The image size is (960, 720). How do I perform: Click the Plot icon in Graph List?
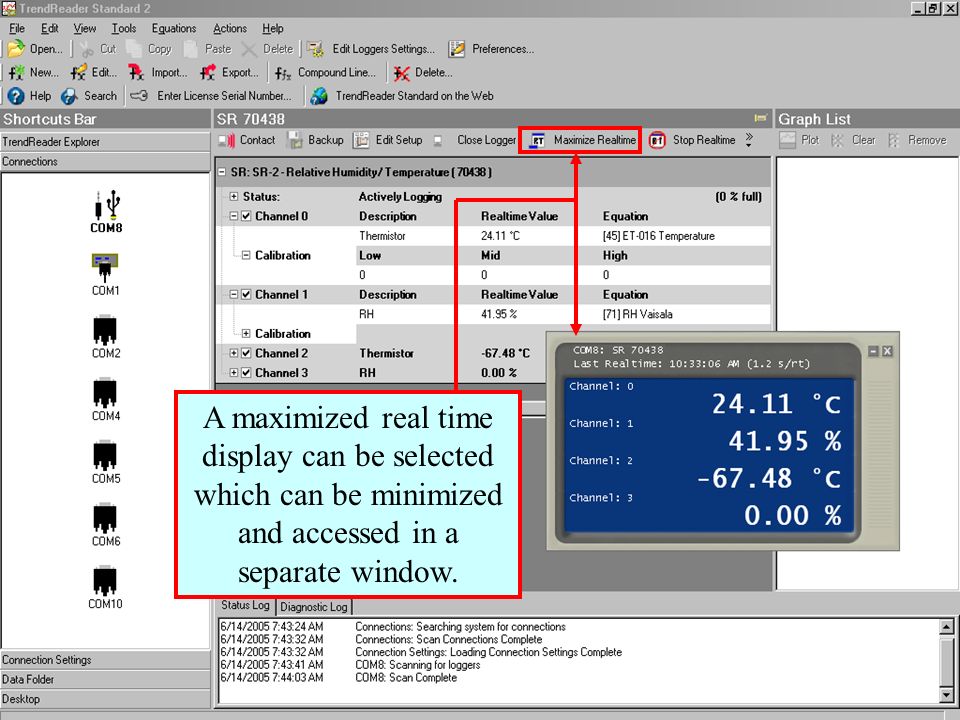787,140
